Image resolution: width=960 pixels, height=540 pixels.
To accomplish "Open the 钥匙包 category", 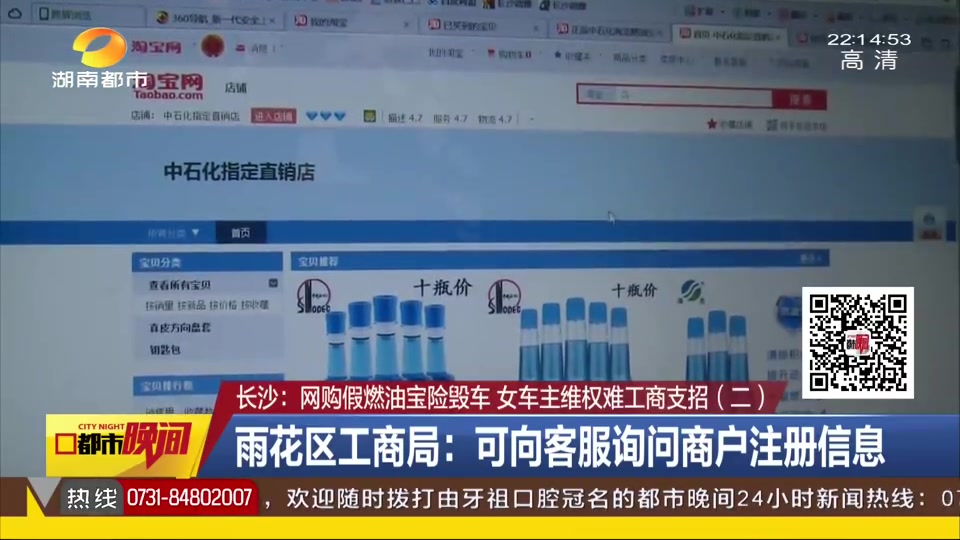I will pos(164,350).
